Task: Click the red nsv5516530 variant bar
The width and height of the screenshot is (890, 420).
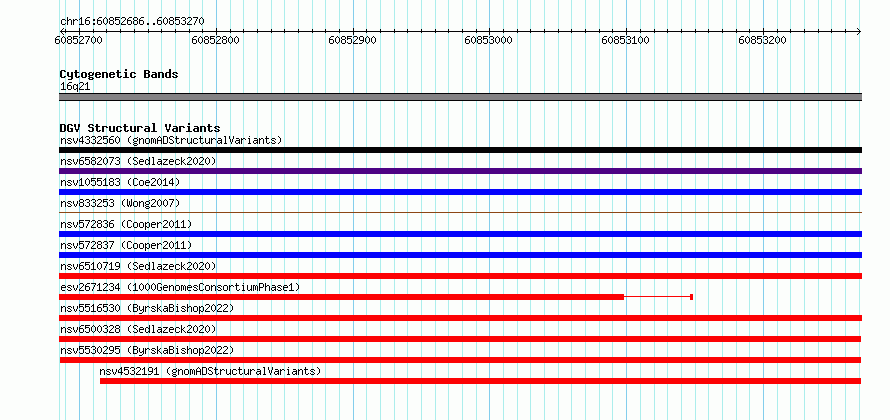Action: point(460,318)
